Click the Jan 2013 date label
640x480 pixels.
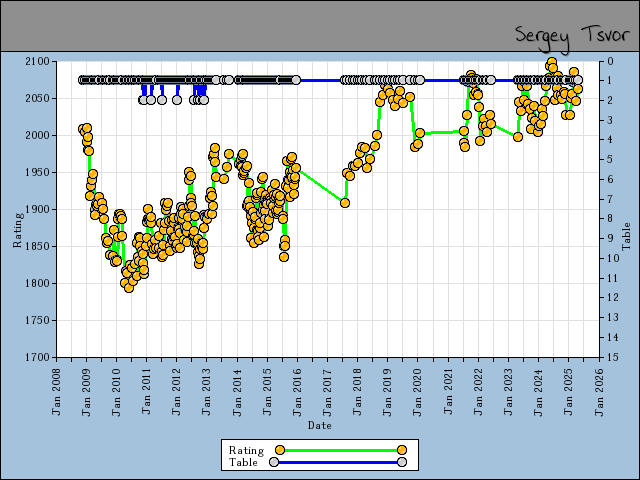pyautogui.click(x=207, y=392)
